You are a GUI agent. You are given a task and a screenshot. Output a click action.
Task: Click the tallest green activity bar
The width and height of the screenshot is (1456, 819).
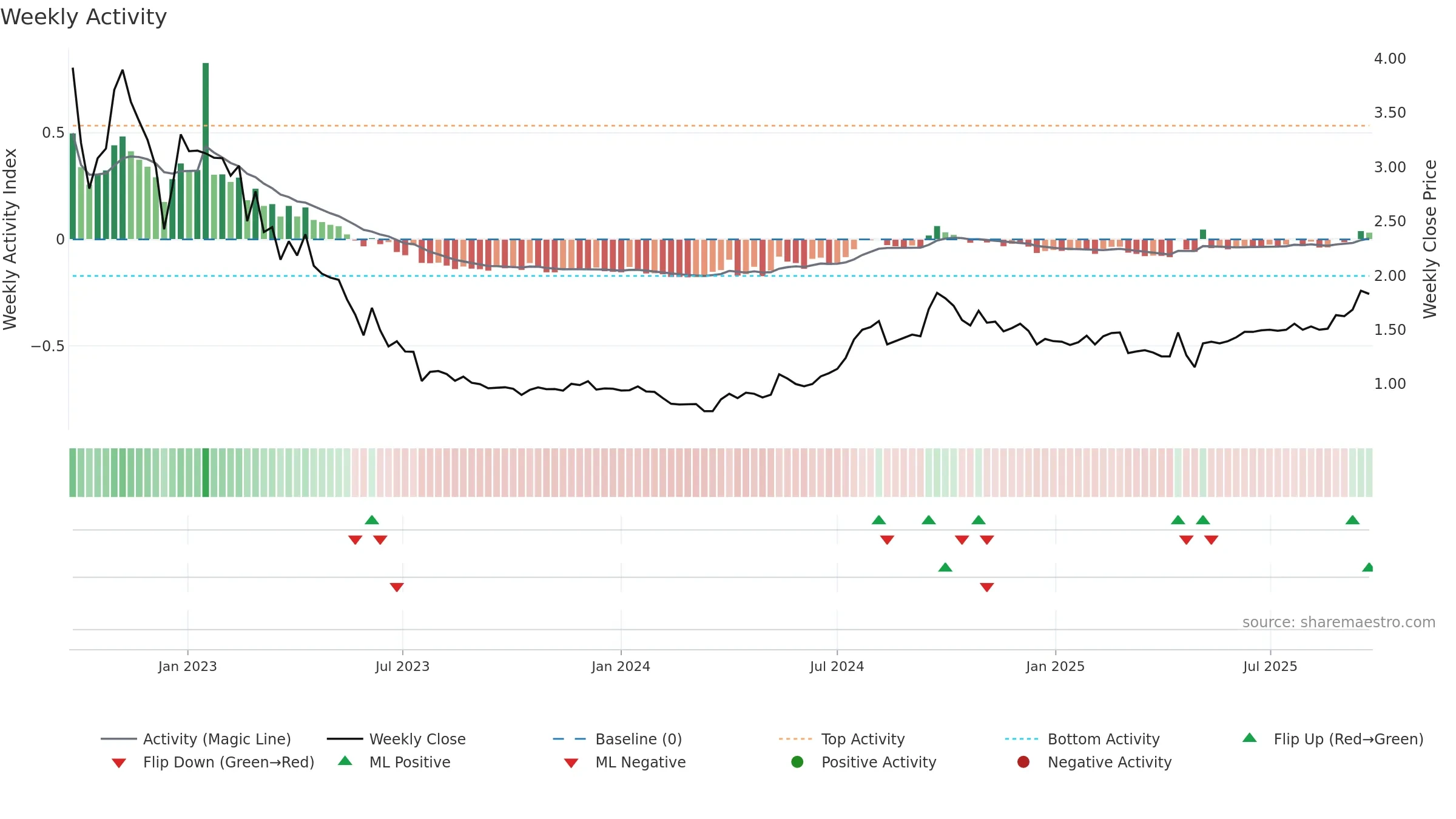tap(206, 151)
